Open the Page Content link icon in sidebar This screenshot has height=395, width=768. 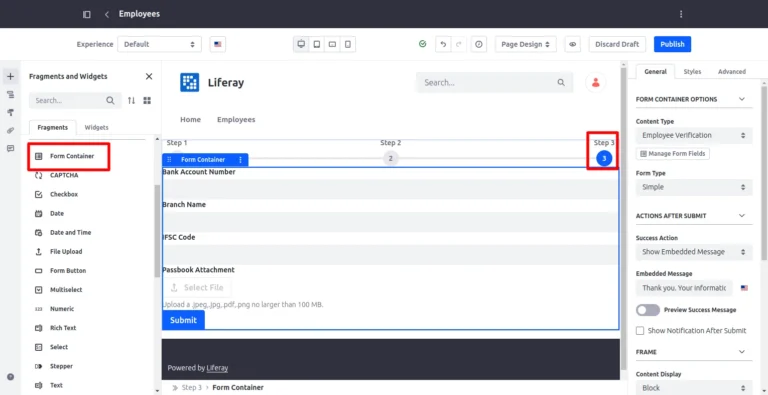pos(10,130)
